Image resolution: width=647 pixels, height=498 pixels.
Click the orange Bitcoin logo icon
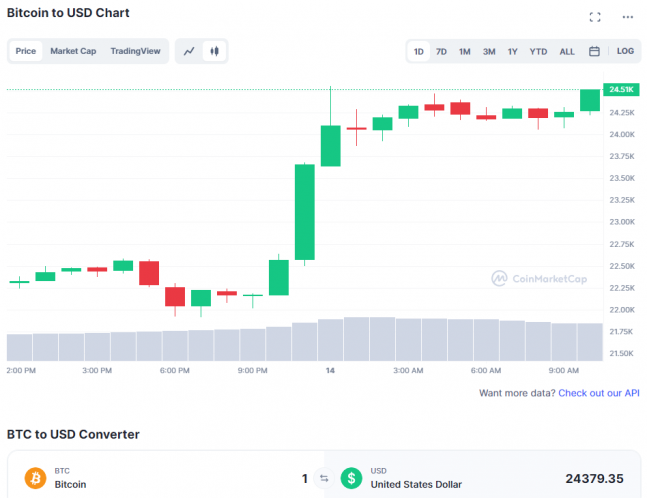(35, 478)
